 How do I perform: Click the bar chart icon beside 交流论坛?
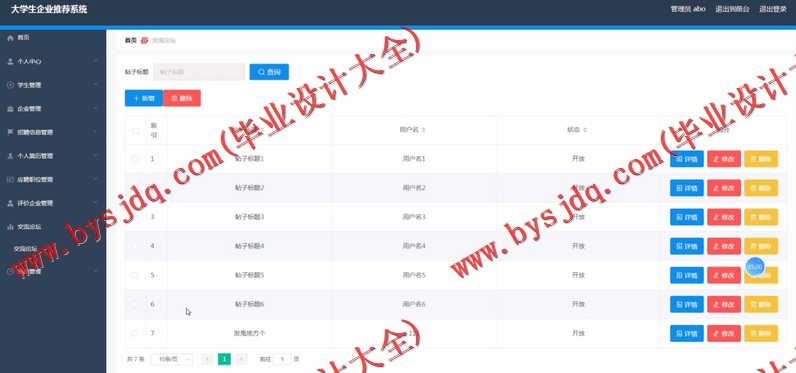[10, 227]
